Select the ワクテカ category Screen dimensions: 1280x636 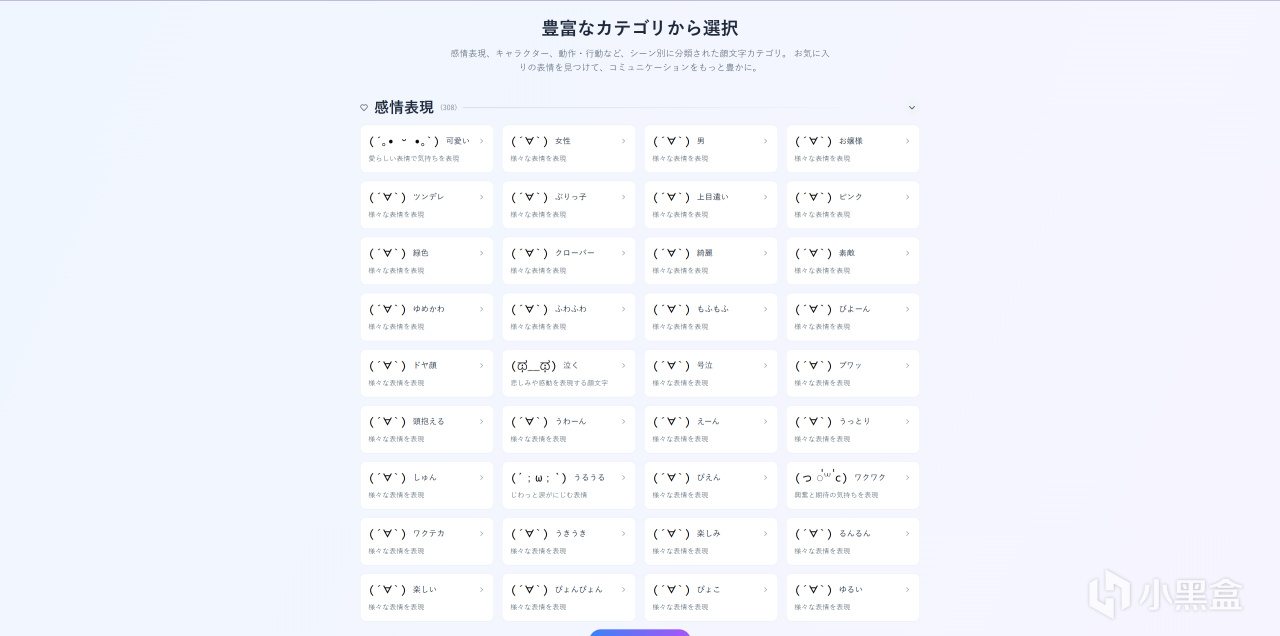point(426,540)
